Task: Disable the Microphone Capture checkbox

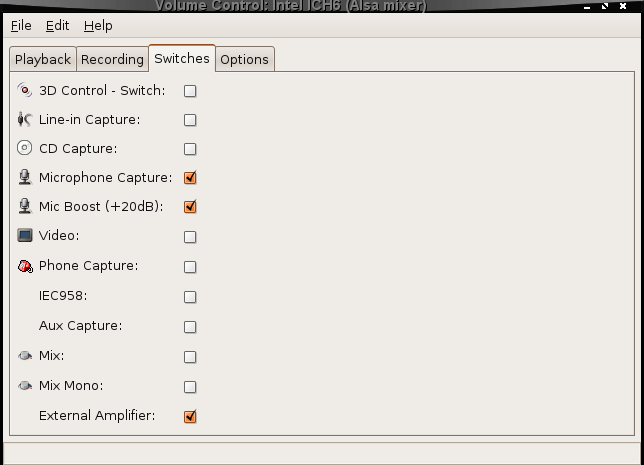Action: (x=190, y=177)
